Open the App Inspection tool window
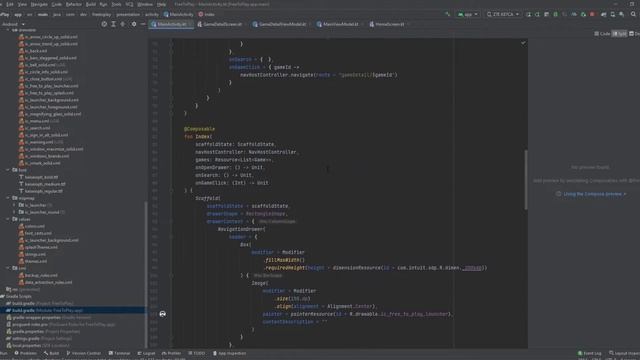 (x=229, y=353)
